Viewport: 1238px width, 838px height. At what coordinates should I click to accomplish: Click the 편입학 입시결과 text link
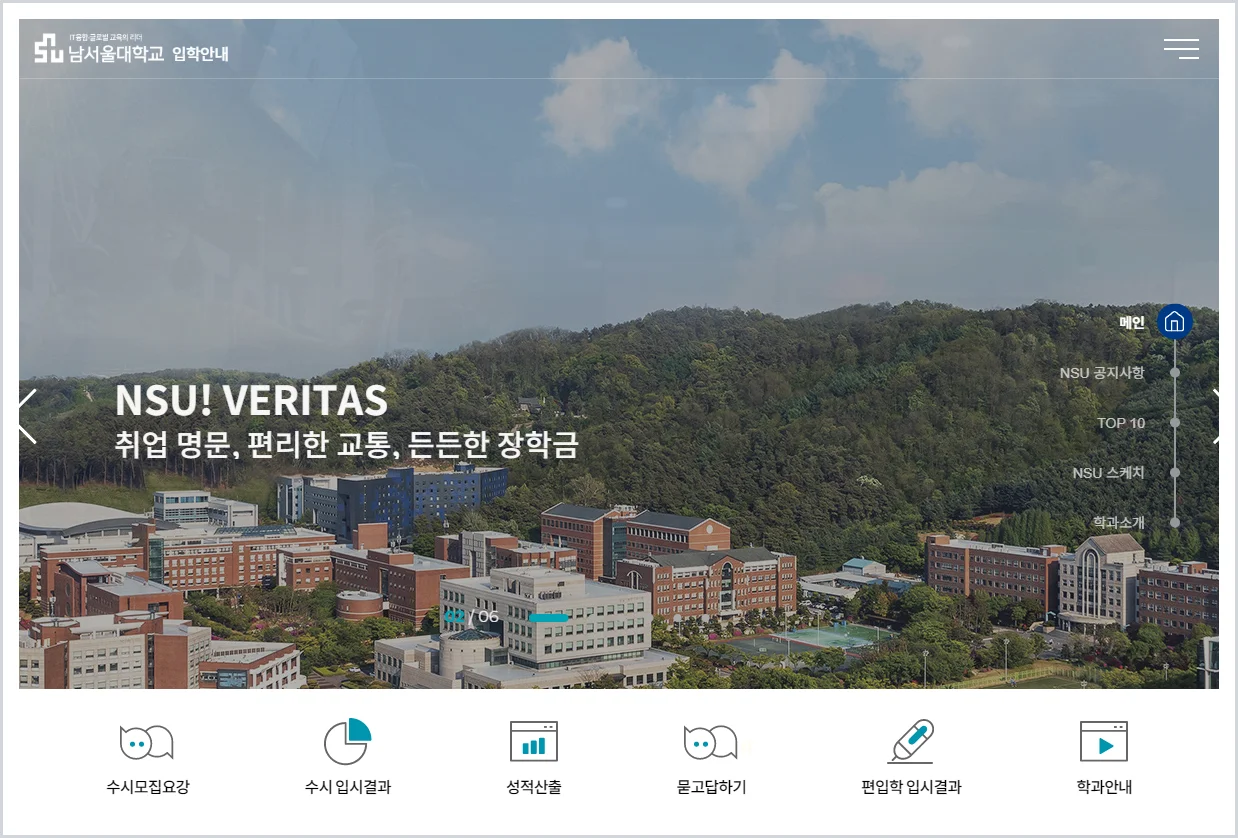911,787
